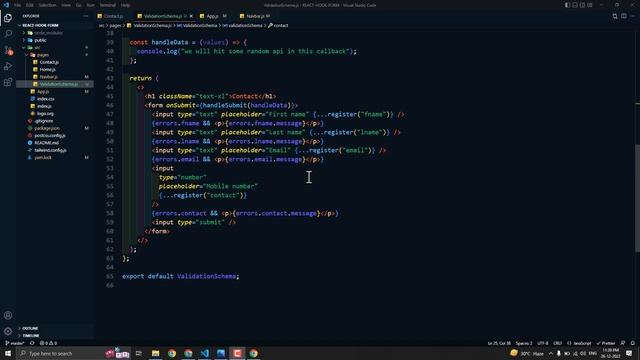Open customize layout icon in title bar

click(589, 5)
